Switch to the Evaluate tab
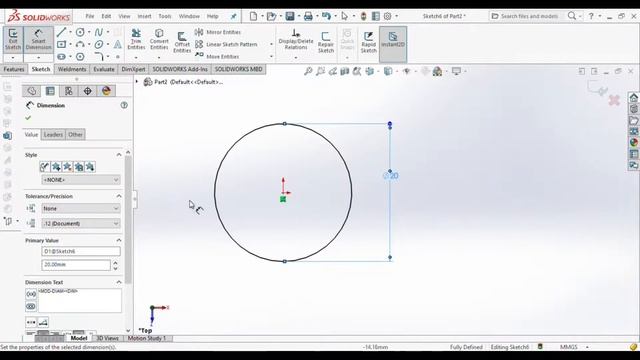This screenshot has width=640, height=360. (x=104, y=69)
